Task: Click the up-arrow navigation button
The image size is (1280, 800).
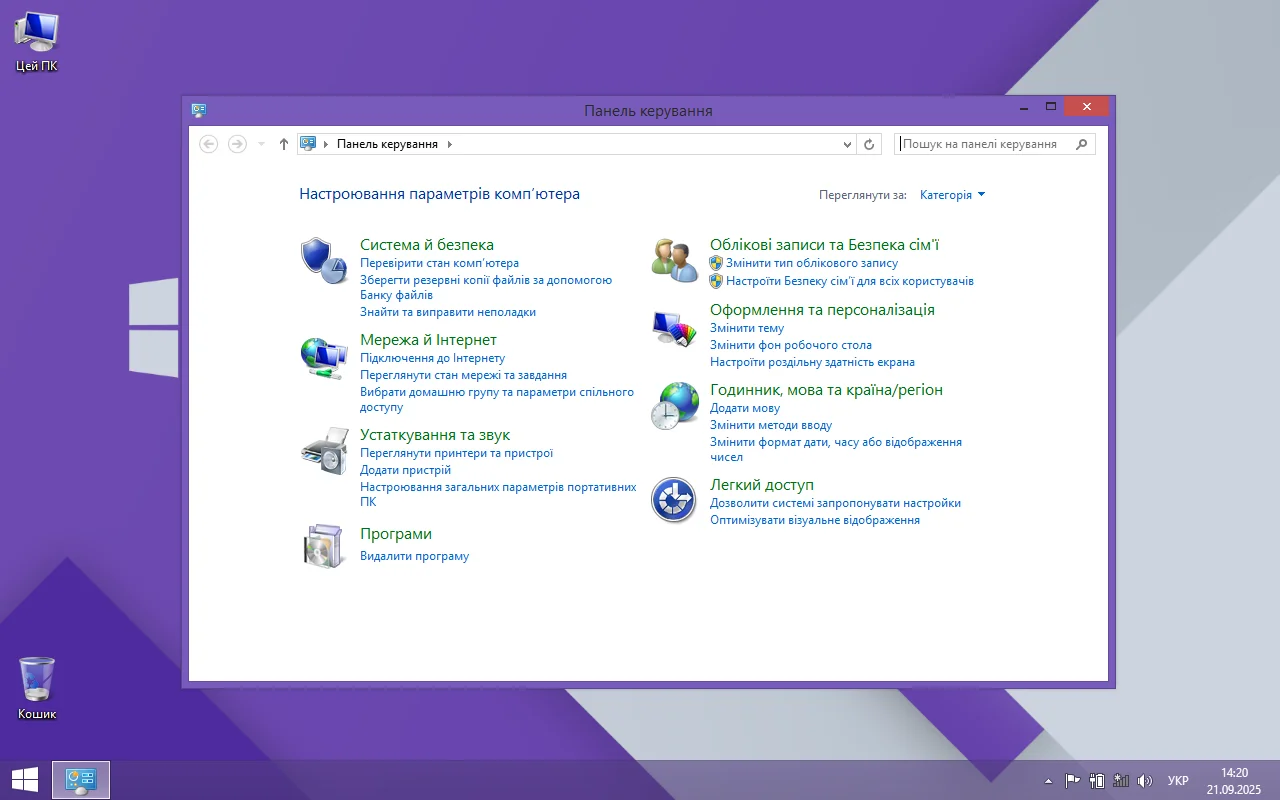Action: tap(284, 144)
